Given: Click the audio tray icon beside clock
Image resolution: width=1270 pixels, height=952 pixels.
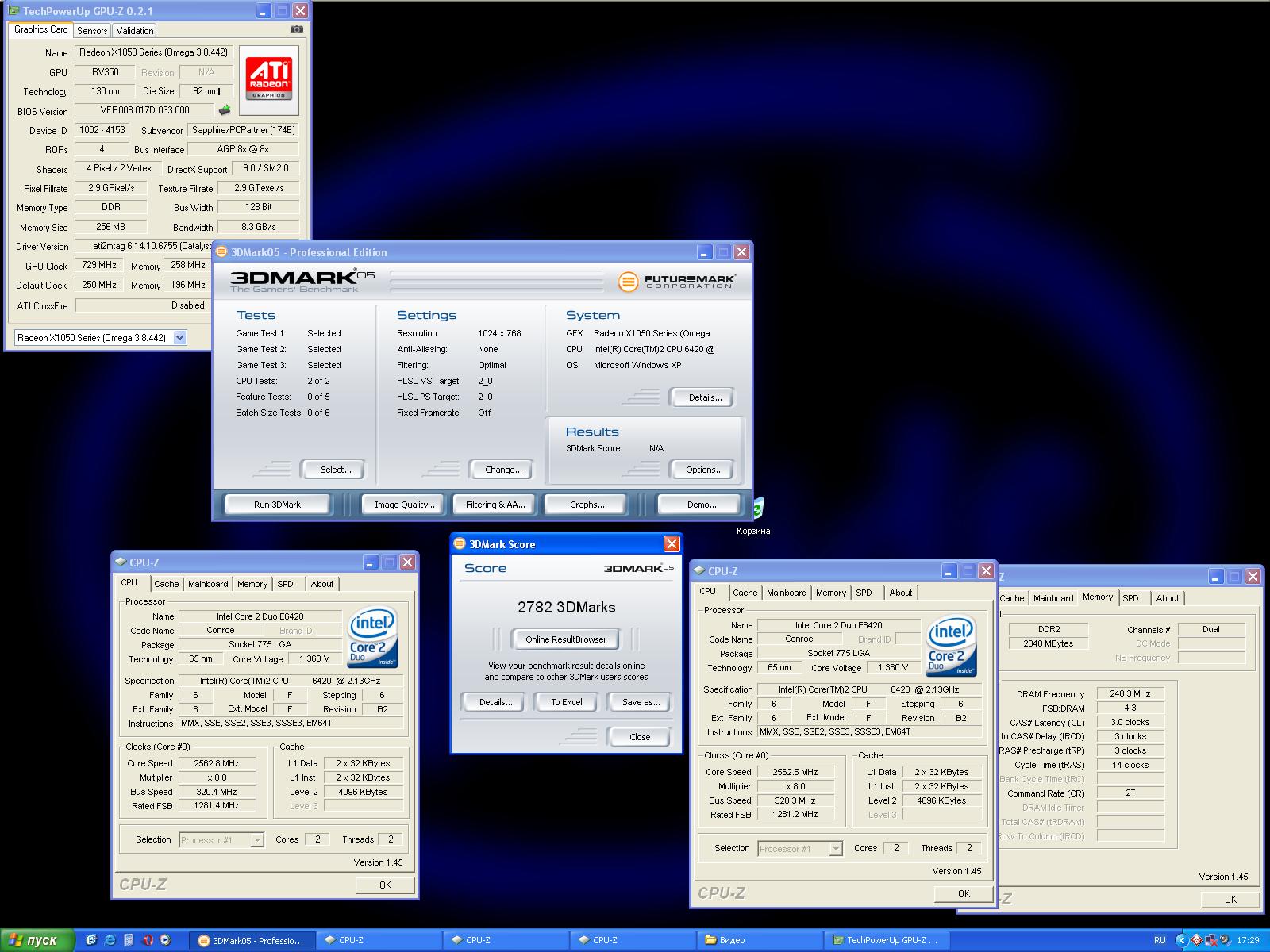Looking at the screenshot, I should tap(1227, 940).
